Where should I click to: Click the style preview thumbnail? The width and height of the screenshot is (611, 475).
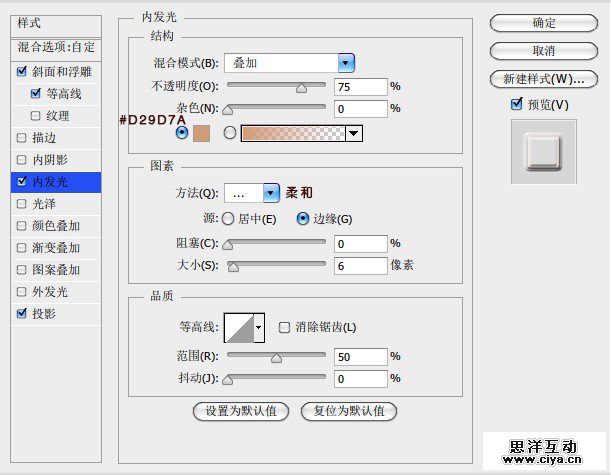(x=543, y=151)
